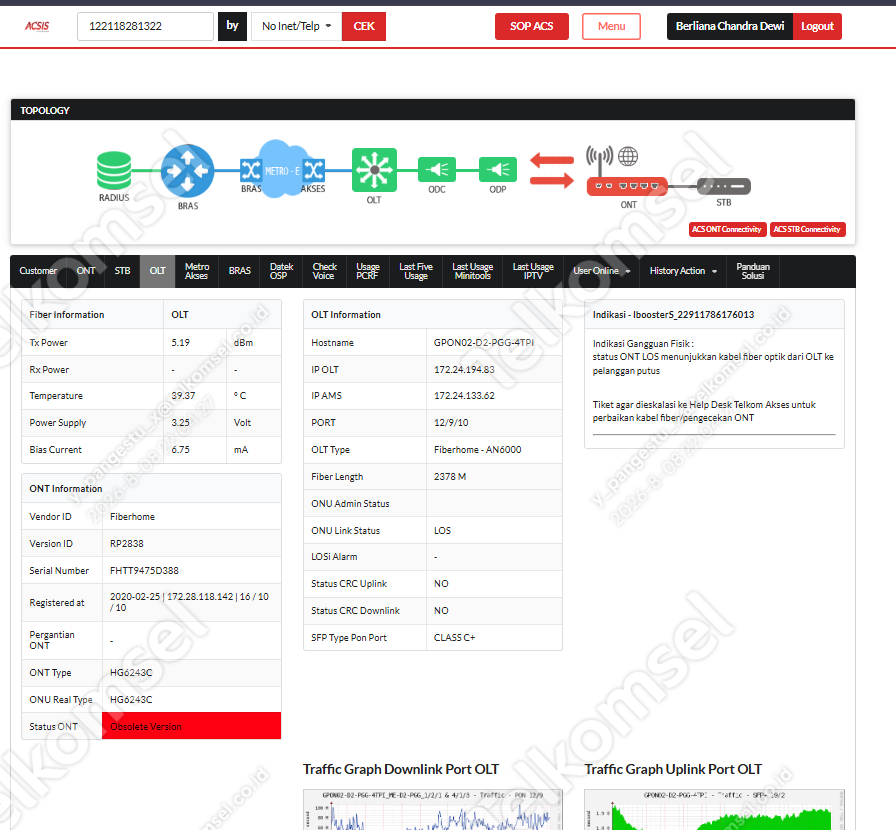The width and height of the screenshot is (896, 830).
Task: Focus the search number input field
Action: coord(145,26)
